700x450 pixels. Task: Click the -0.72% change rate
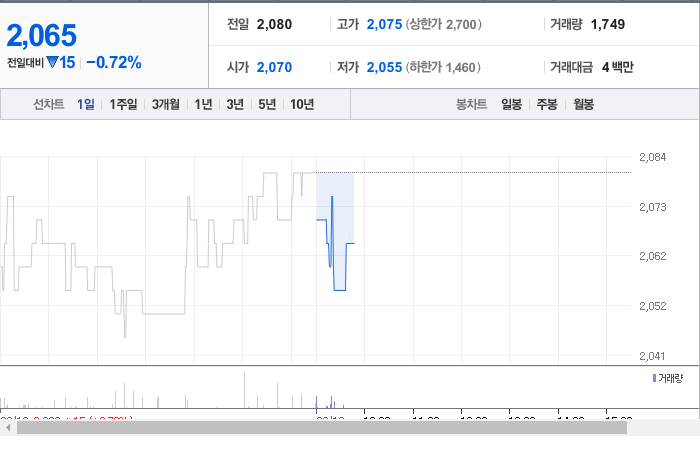pyautogui.click(x=114, y=62)
